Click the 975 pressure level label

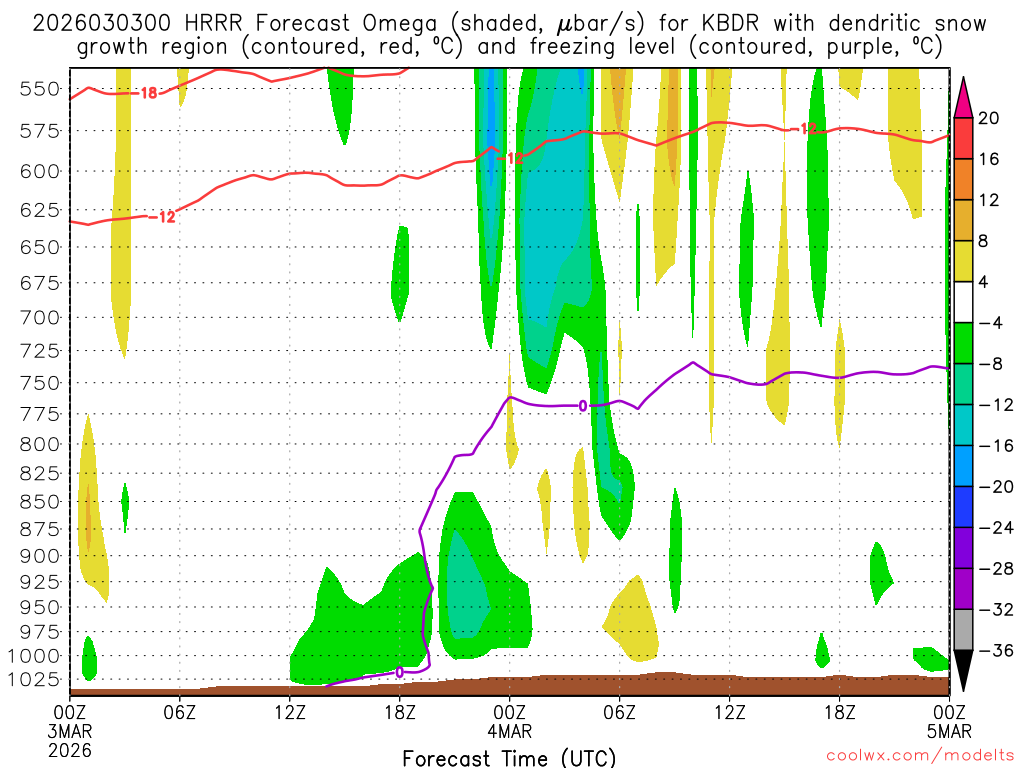(40, 632)
